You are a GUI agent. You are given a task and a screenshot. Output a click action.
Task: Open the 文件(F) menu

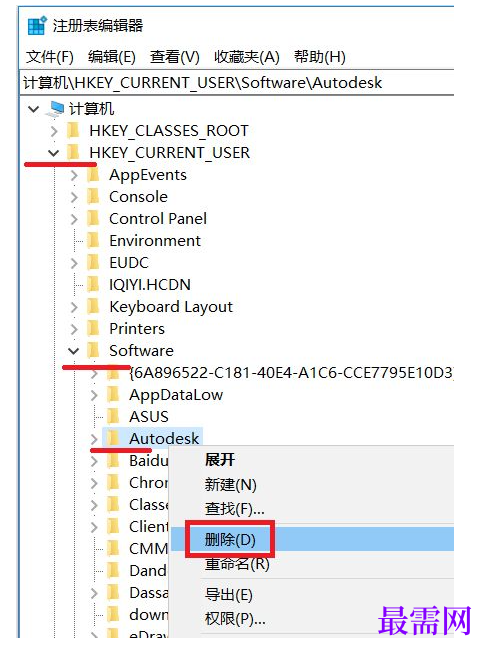[50, 57]
